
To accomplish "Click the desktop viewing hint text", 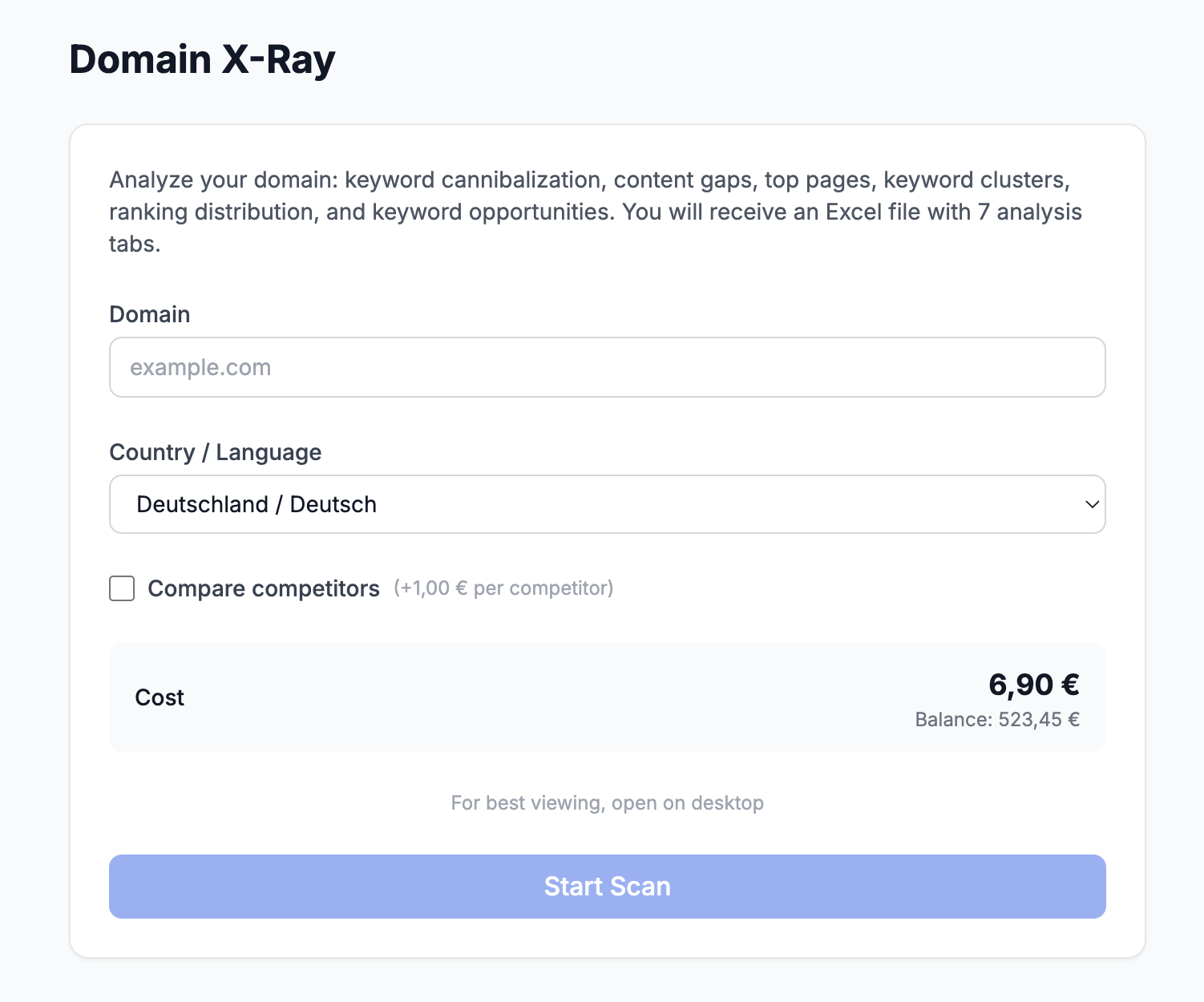I will click(x=607, y=803).
